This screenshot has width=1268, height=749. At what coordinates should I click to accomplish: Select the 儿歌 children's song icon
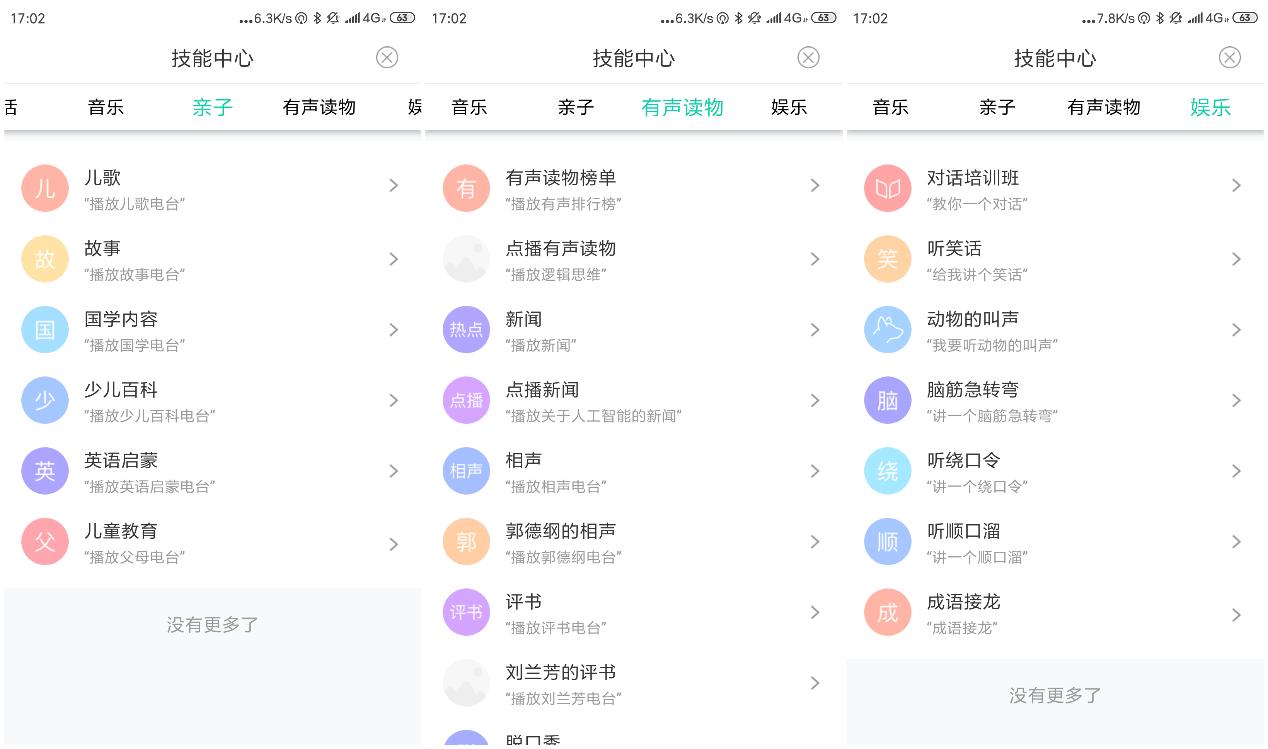[x=45, y=188]
